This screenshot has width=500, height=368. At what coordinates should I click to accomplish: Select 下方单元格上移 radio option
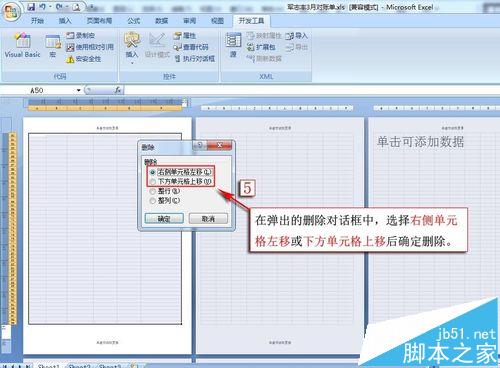[180, 182]
